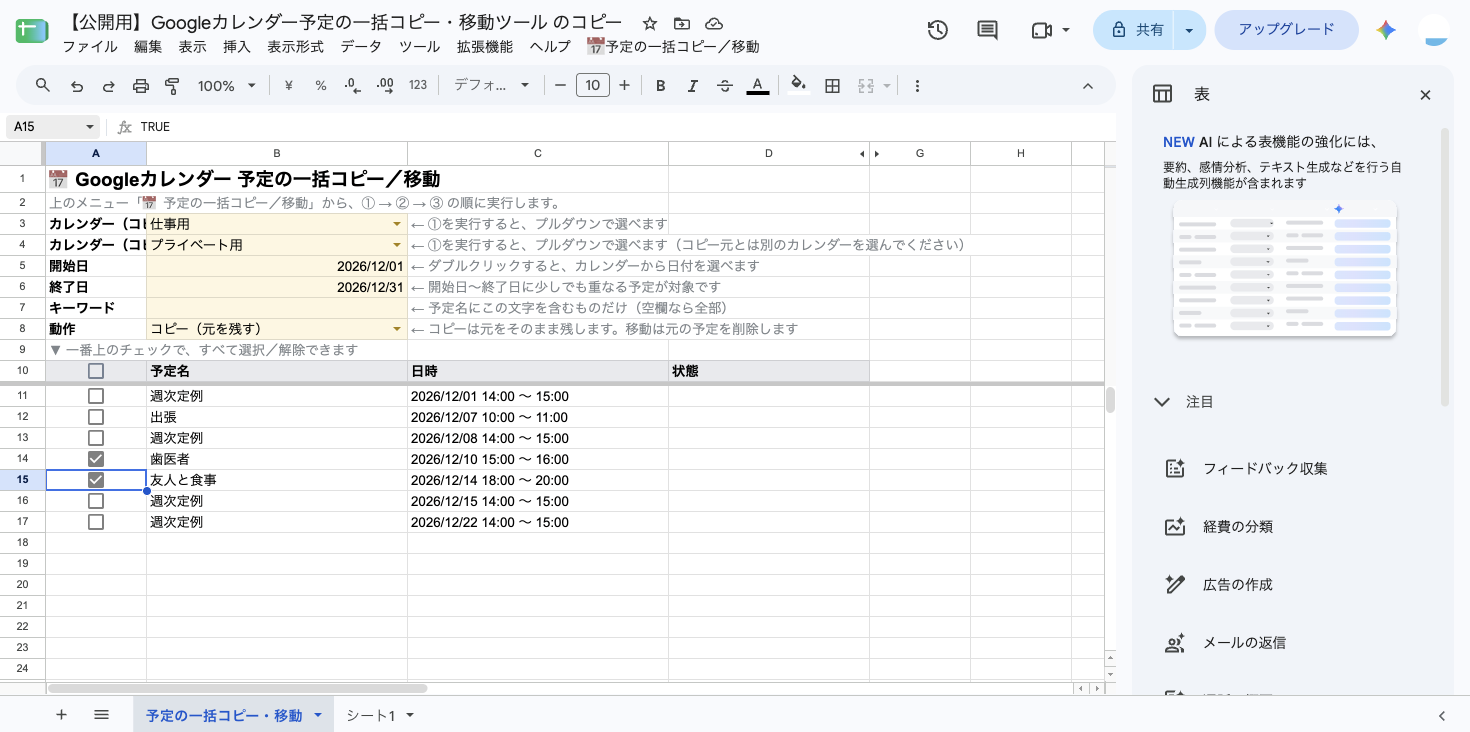The width and height of the screenshot is (1470, 732).
Task: Open the all sheets list icon
Action: point(101,715)
